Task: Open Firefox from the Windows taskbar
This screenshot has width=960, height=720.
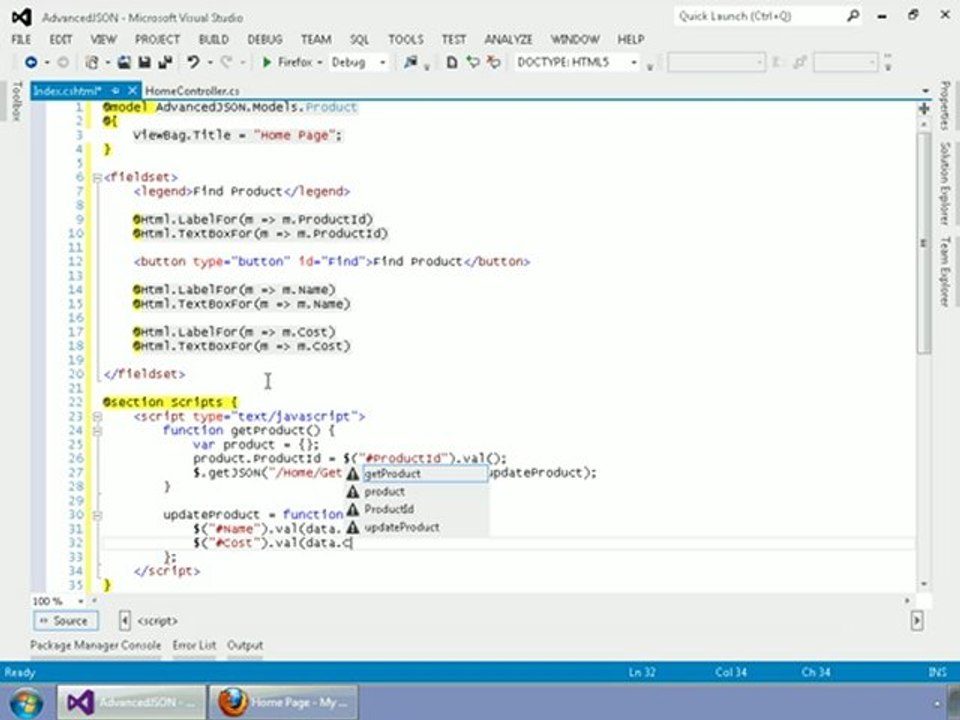Action: coord(283,702)
